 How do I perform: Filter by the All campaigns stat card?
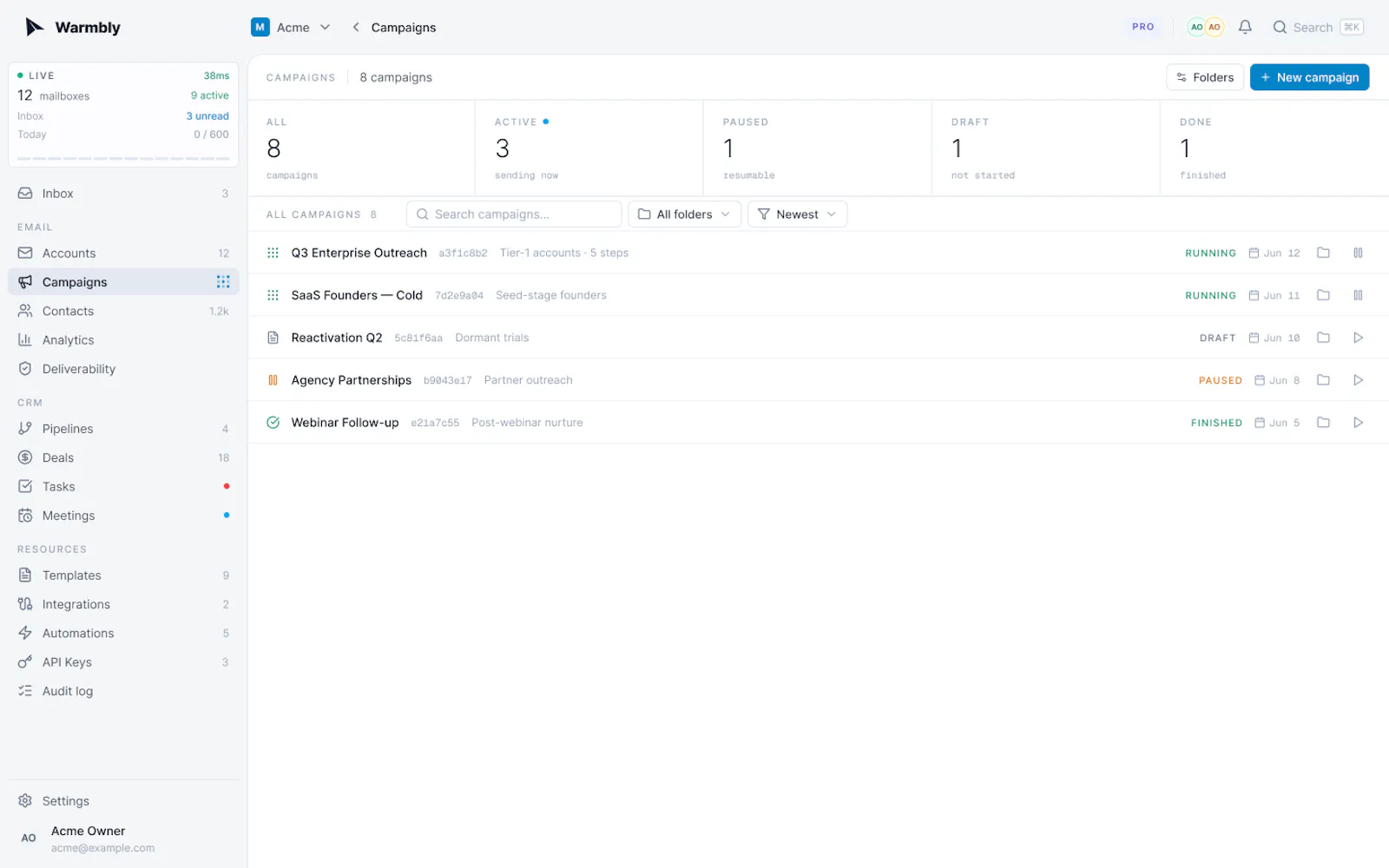[x=361, y=148]
